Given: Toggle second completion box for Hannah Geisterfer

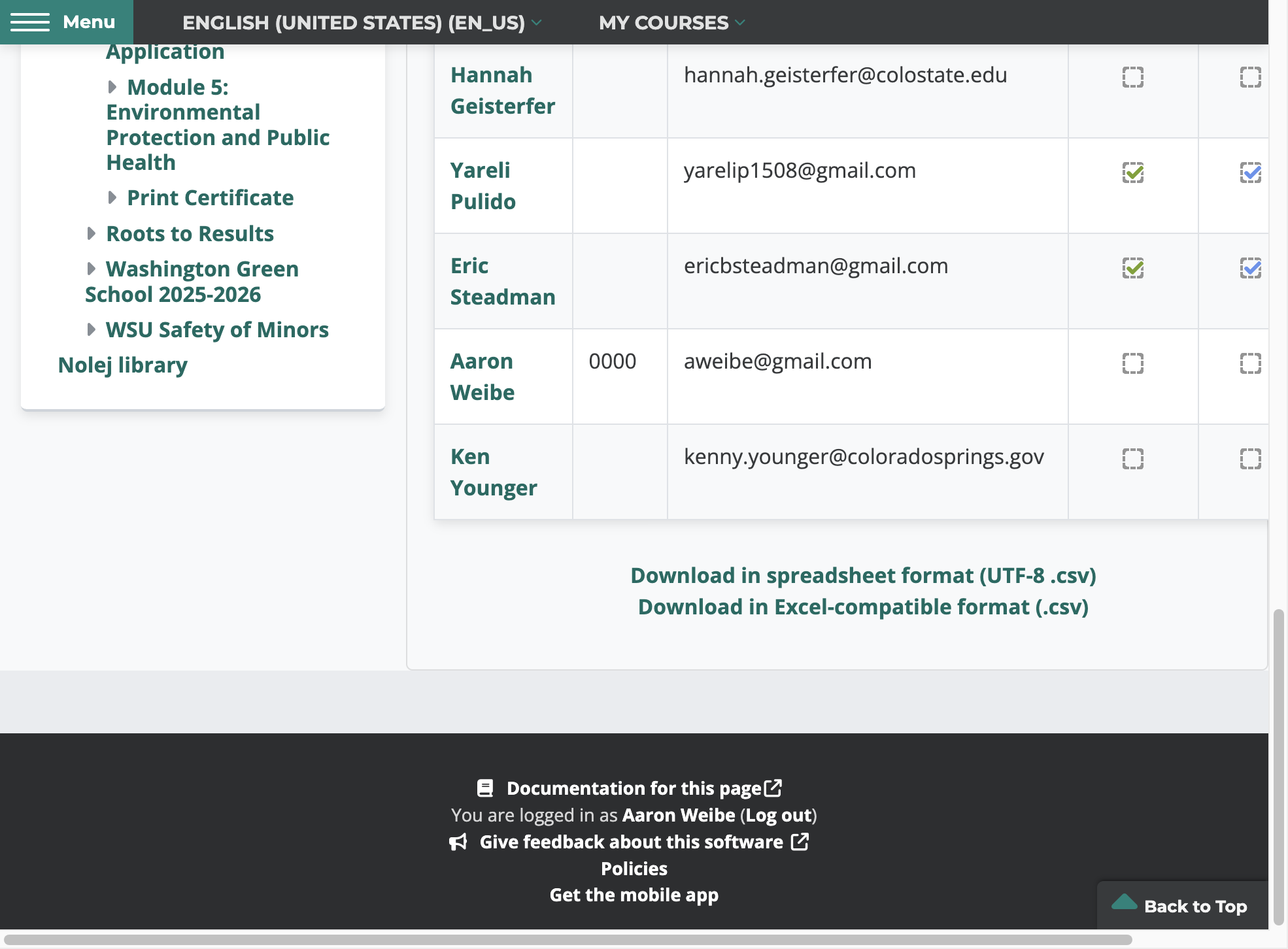Looking at the screenshot, I should (1251, 77).
